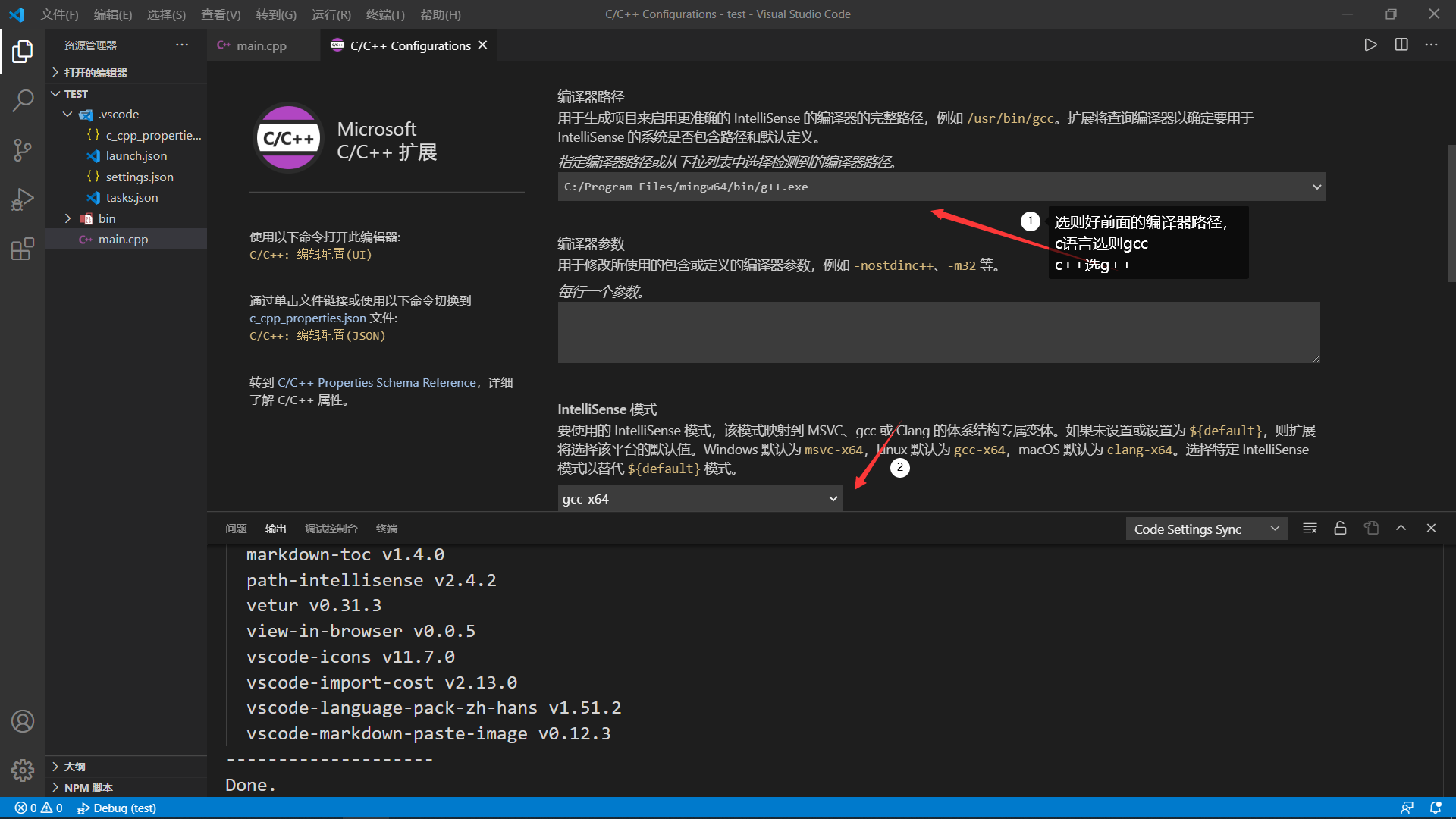
Task: Open the Code Settings Sync output channel dropdown
Action: (1206, 529)
